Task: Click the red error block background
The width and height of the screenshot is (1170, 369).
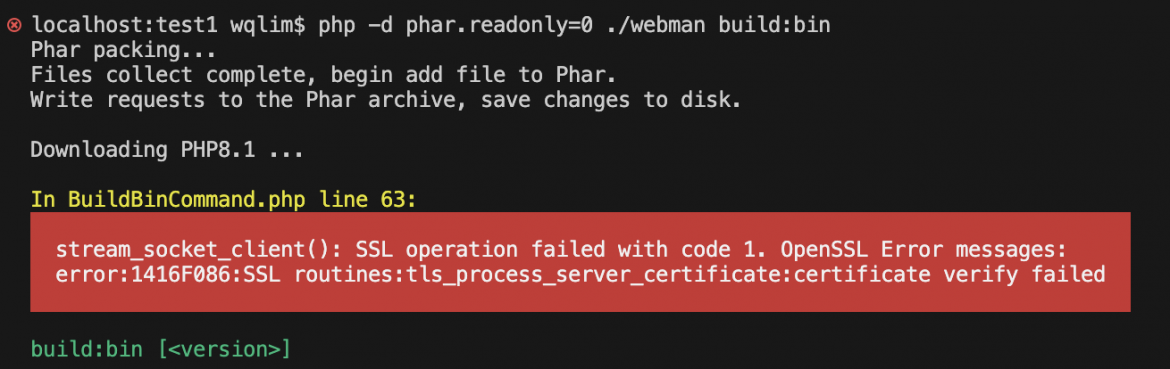Action: click(580, 262)
